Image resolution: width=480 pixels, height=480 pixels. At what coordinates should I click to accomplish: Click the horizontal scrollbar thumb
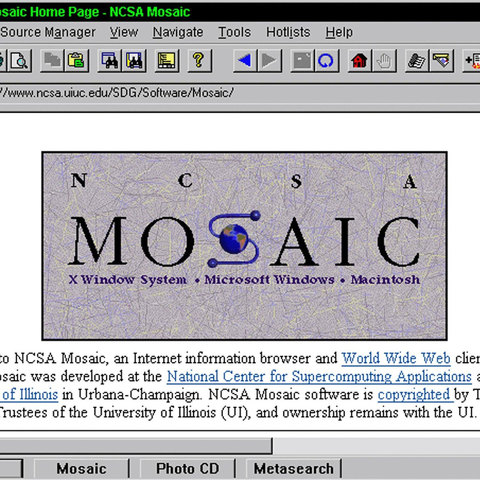tap(136, 446)
